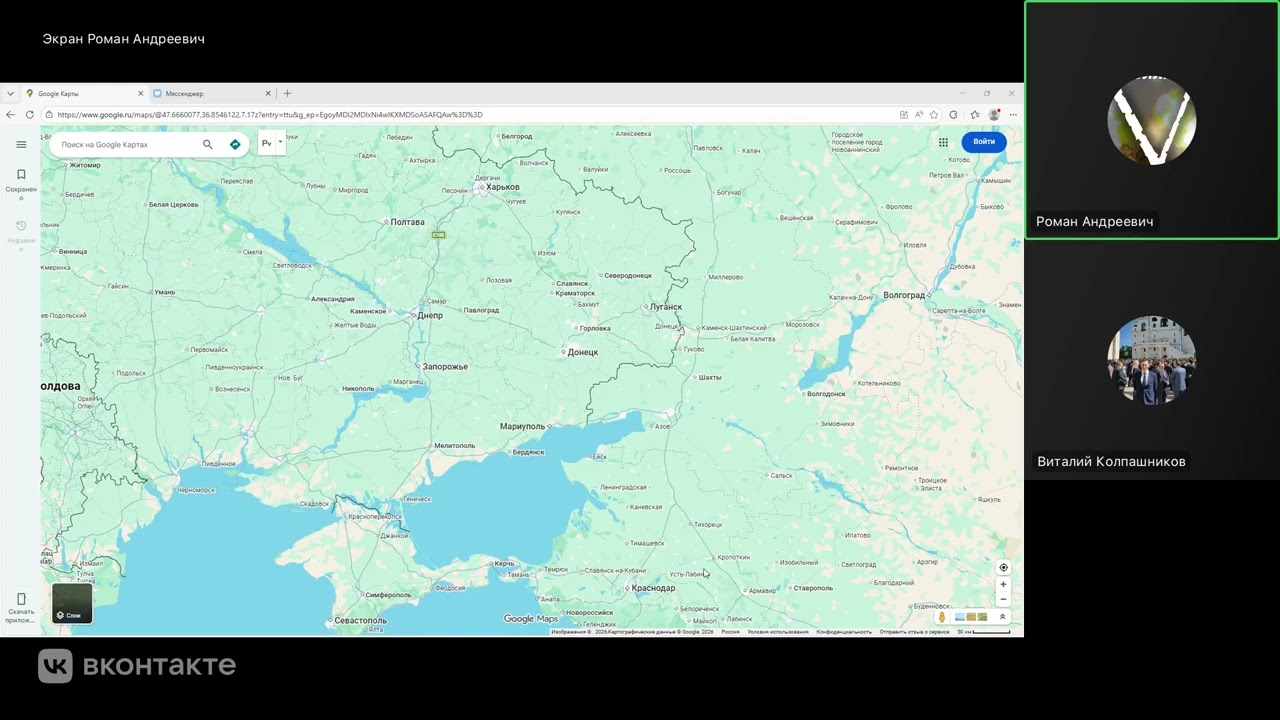Click the Мелитополь city label
The width and height of the screenshot is (1280, 720).
click(454, 445)
